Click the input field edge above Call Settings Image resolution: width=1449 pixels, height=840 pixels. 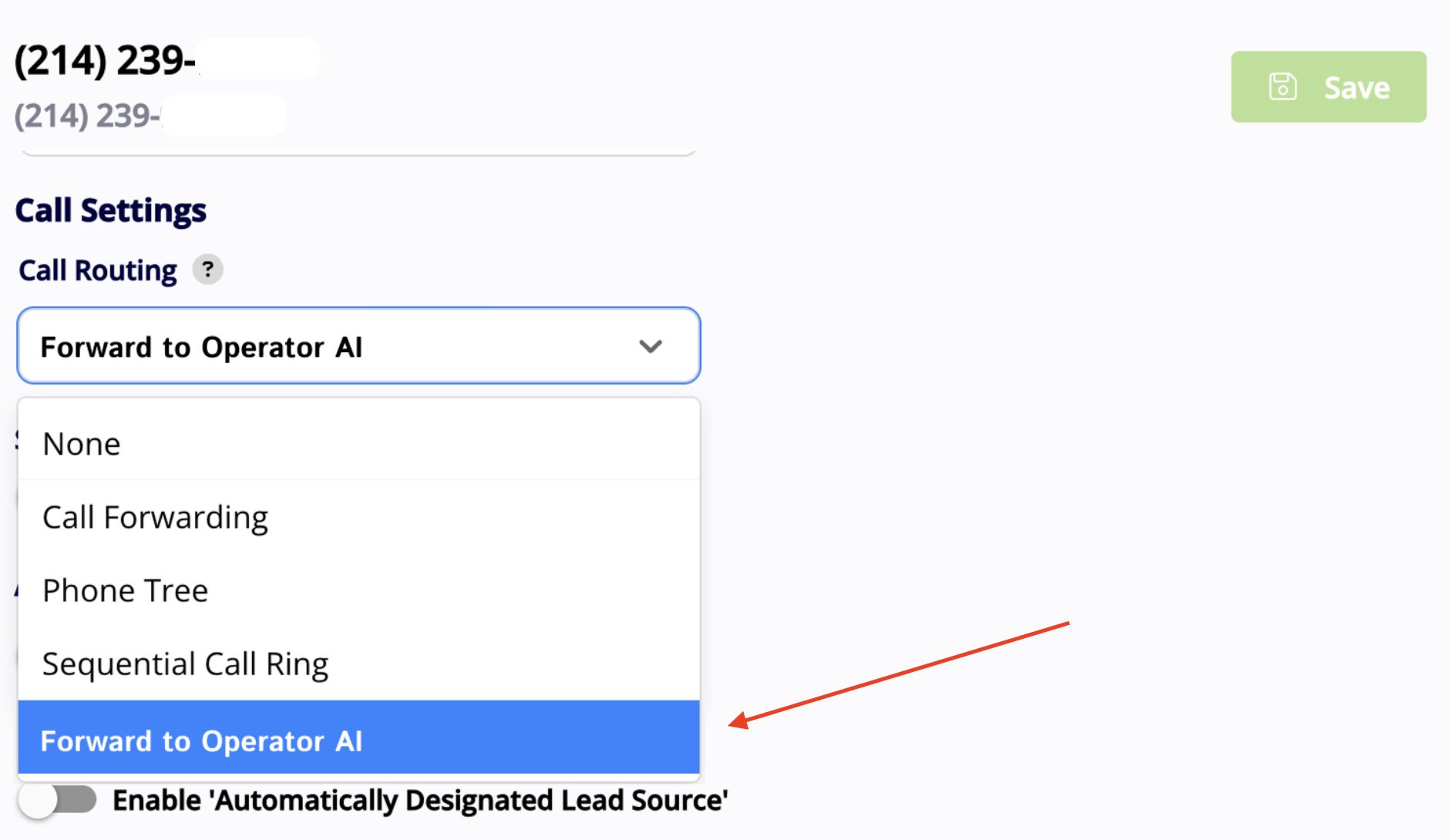[x=358, y=153]
